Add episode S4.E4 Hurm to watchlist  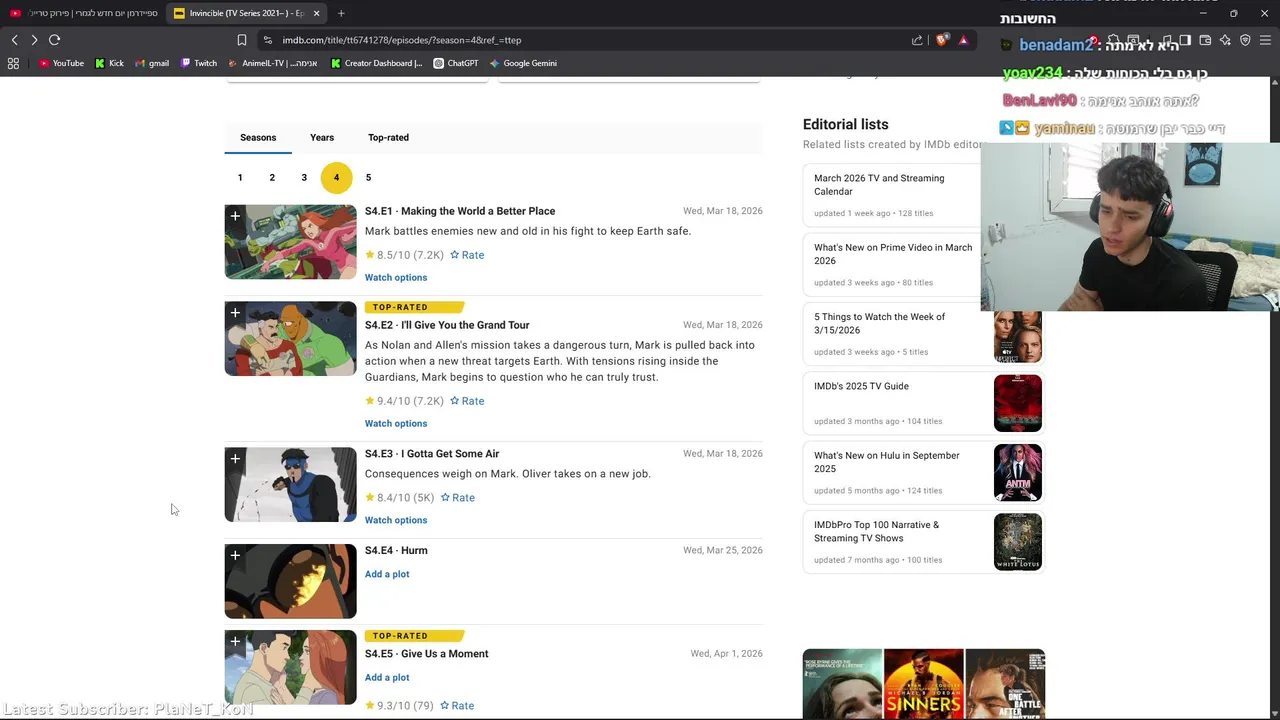tap(235, 556)
